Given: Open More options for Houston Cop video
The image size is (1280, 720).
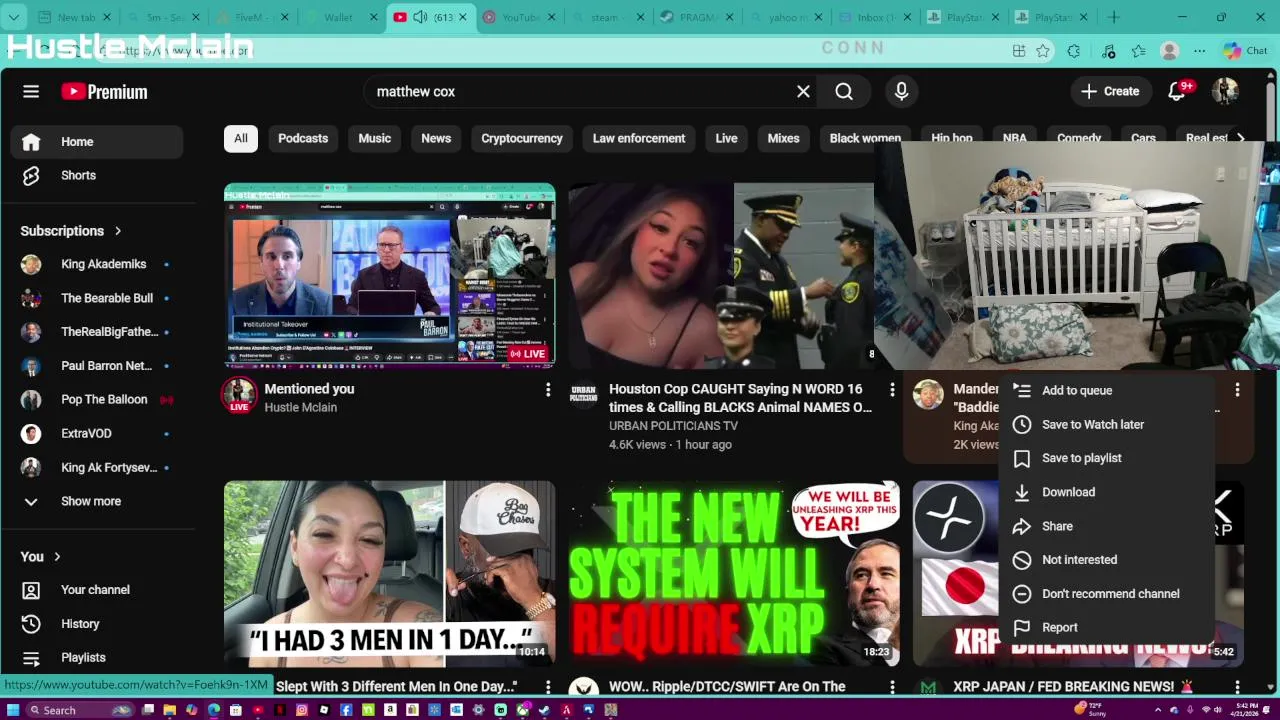Looking at the screenshot, I should [x=892, y=390].
